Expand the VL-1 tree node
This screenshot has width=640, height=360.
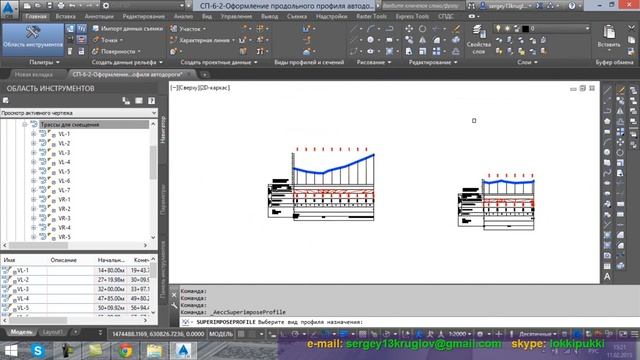(x=34, y=134)
